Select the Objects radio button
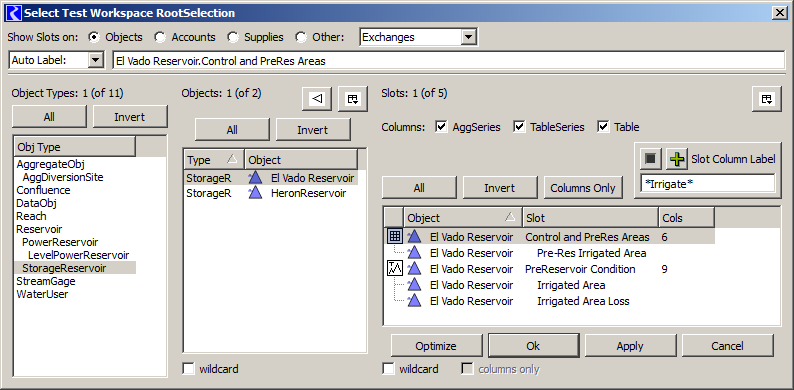 (93, 37)
